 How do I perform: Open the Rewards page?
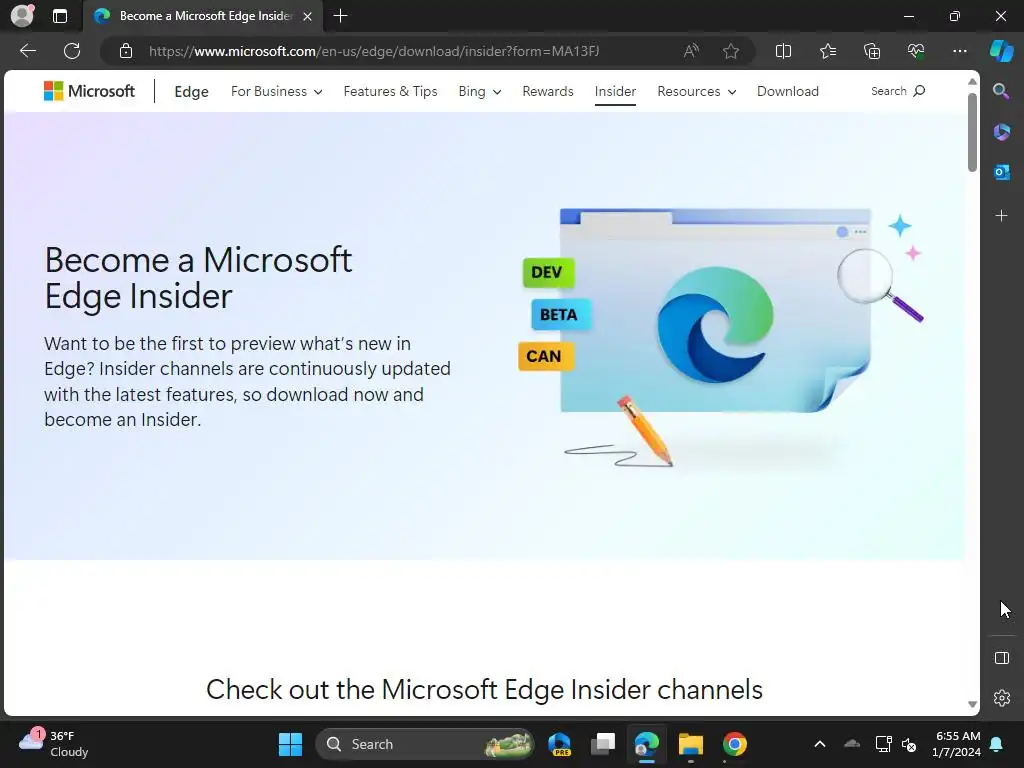(x=547, y=91)
